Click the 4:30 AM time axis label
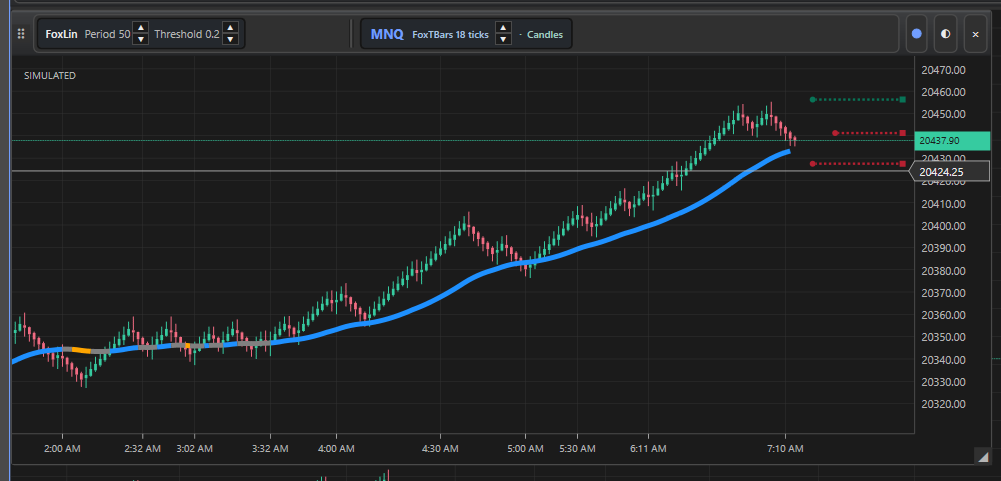 tap(440, 449)
